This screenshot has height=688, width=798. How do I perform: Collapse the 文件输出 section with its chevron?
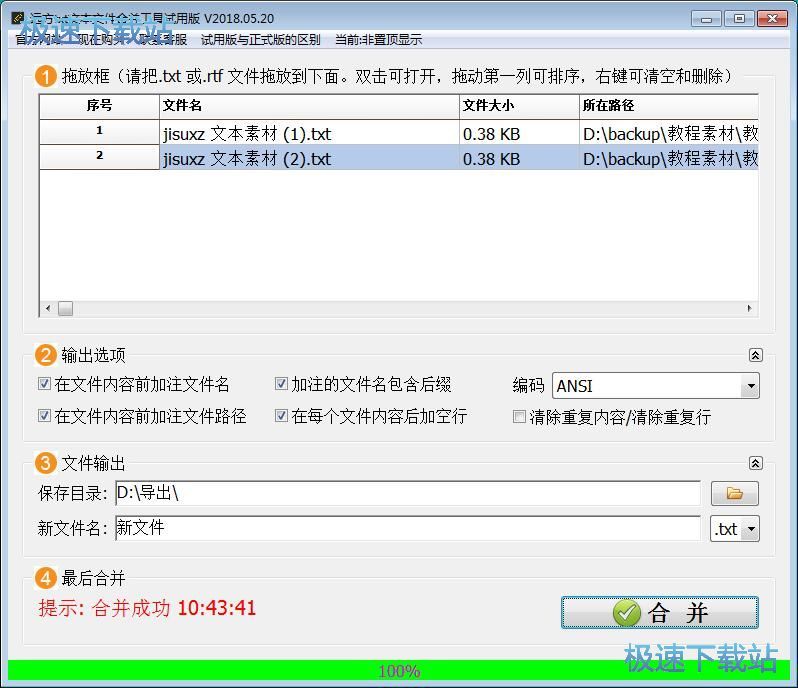(755, 463)
